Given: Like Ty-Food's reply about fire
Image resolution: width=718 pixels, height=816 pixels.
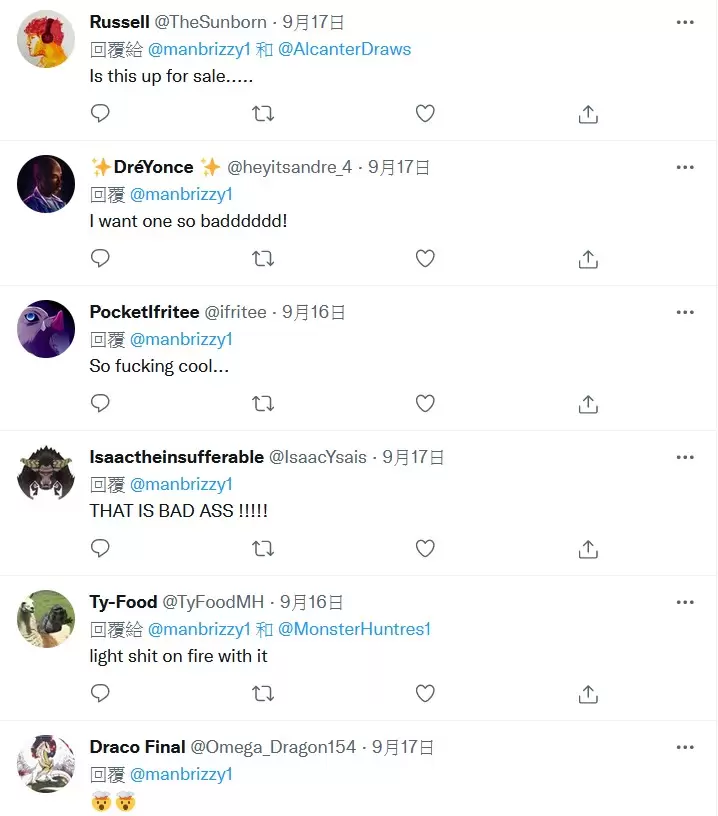Looking at the screenshot, I should coord(425,693).
